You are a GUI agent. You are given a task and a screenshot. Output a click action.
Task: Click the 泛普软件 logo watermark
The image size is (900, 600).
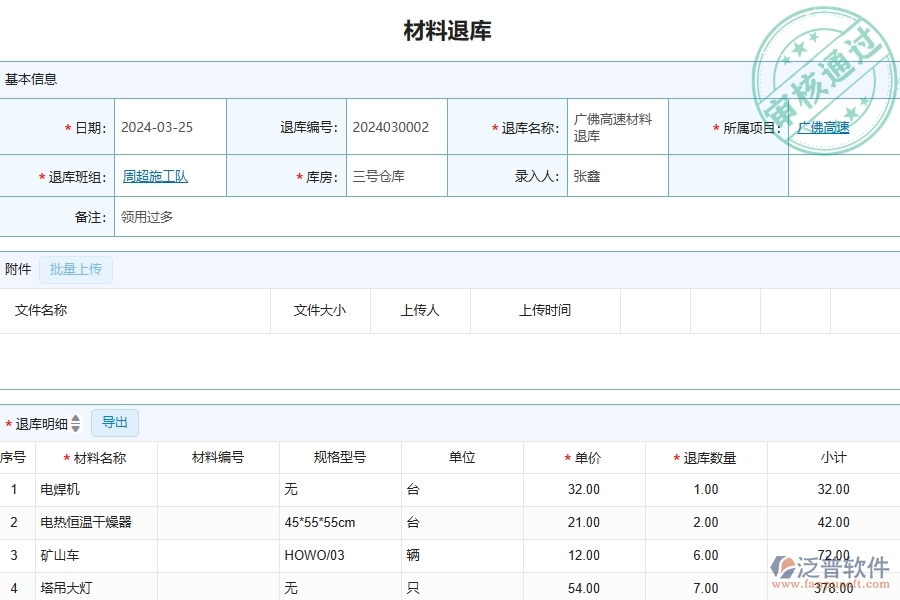(x=826, y=565)
